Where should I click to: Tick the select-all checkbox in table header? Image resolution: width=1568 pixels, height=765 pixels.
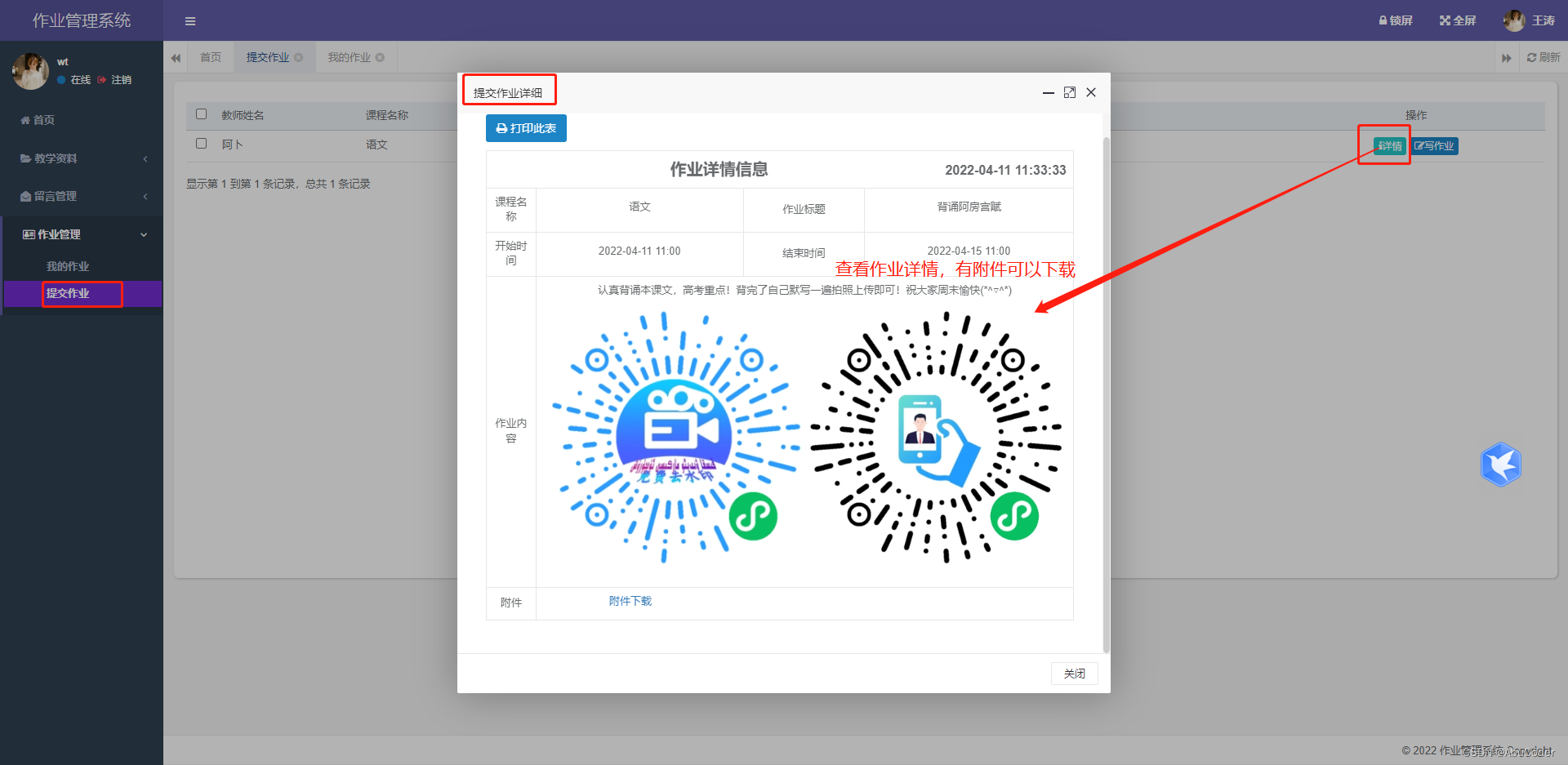[202, 114]
